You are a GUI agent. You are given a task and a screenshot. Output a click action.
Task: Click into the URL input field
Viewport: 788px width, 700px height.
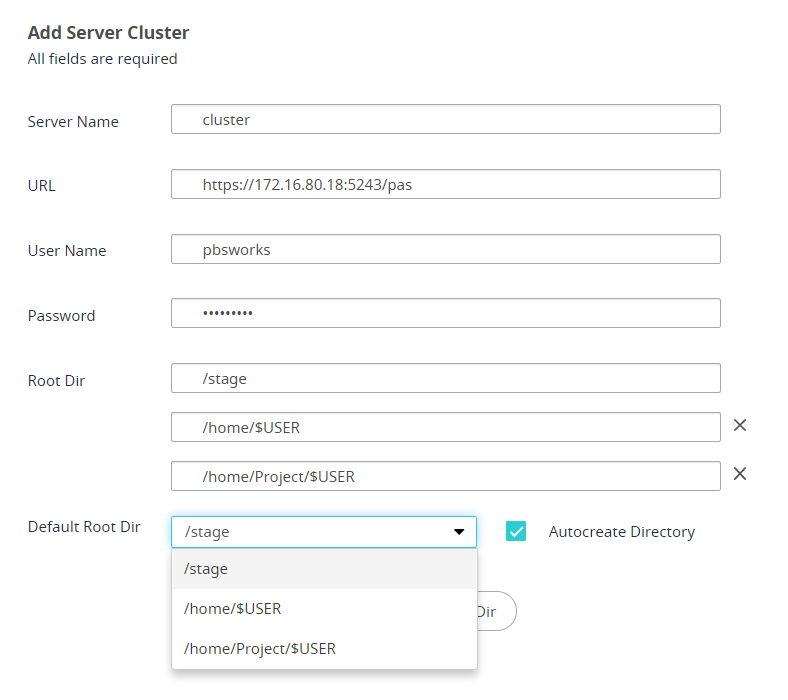[445, 184]
